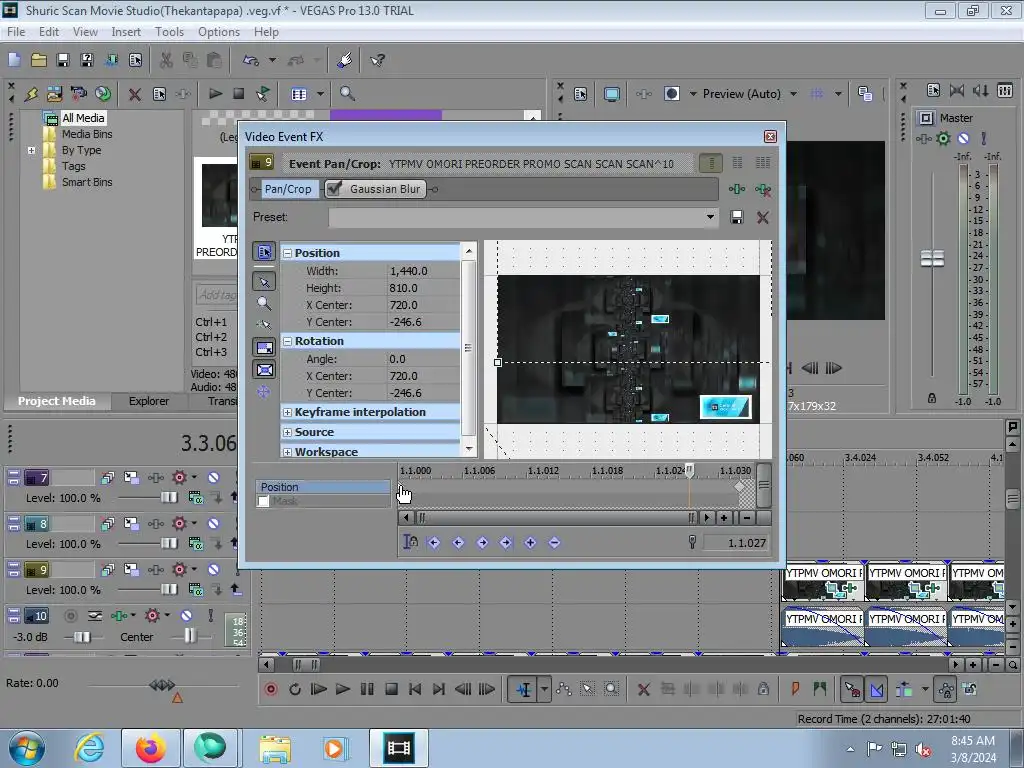1024x768 pixels.
Task: Click the Video Preview external monitor icon
Action: 611,94
